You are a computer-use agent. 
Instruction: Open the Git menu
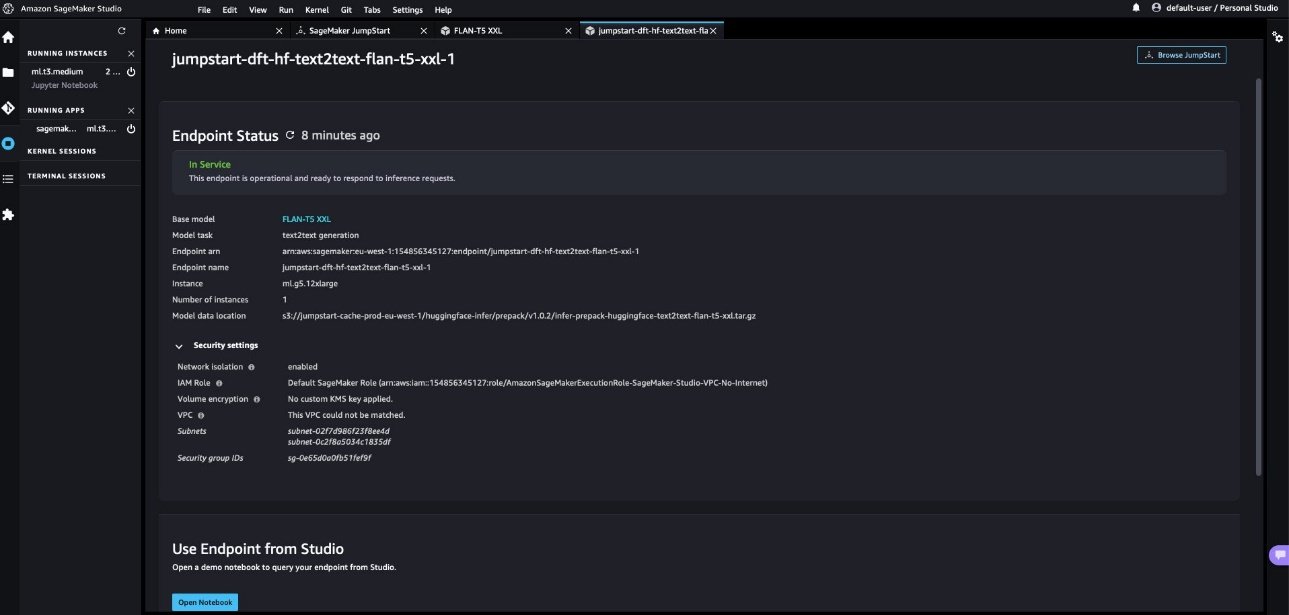(x=346, y=9)
